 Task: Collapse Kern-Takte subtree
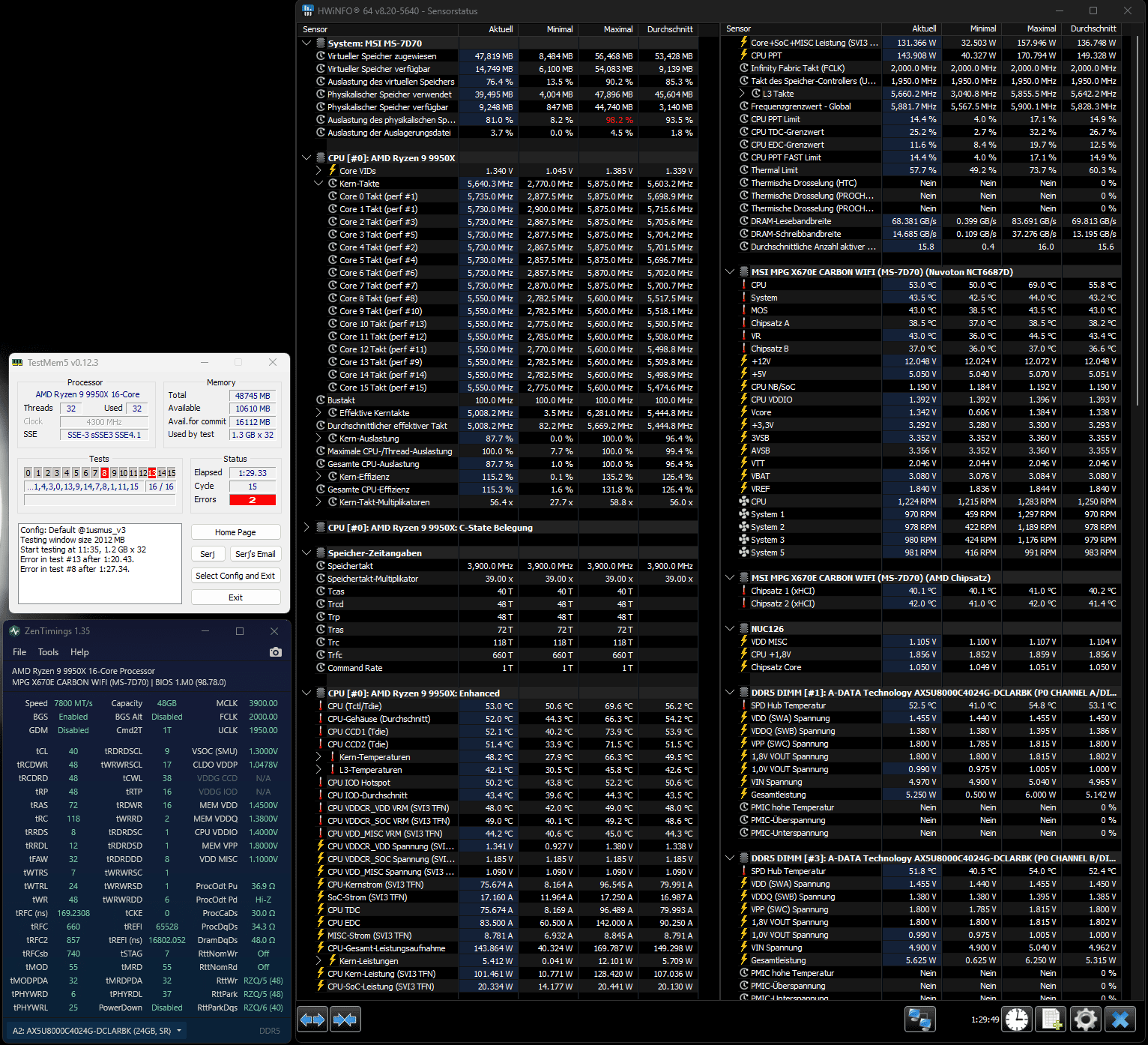318,183
